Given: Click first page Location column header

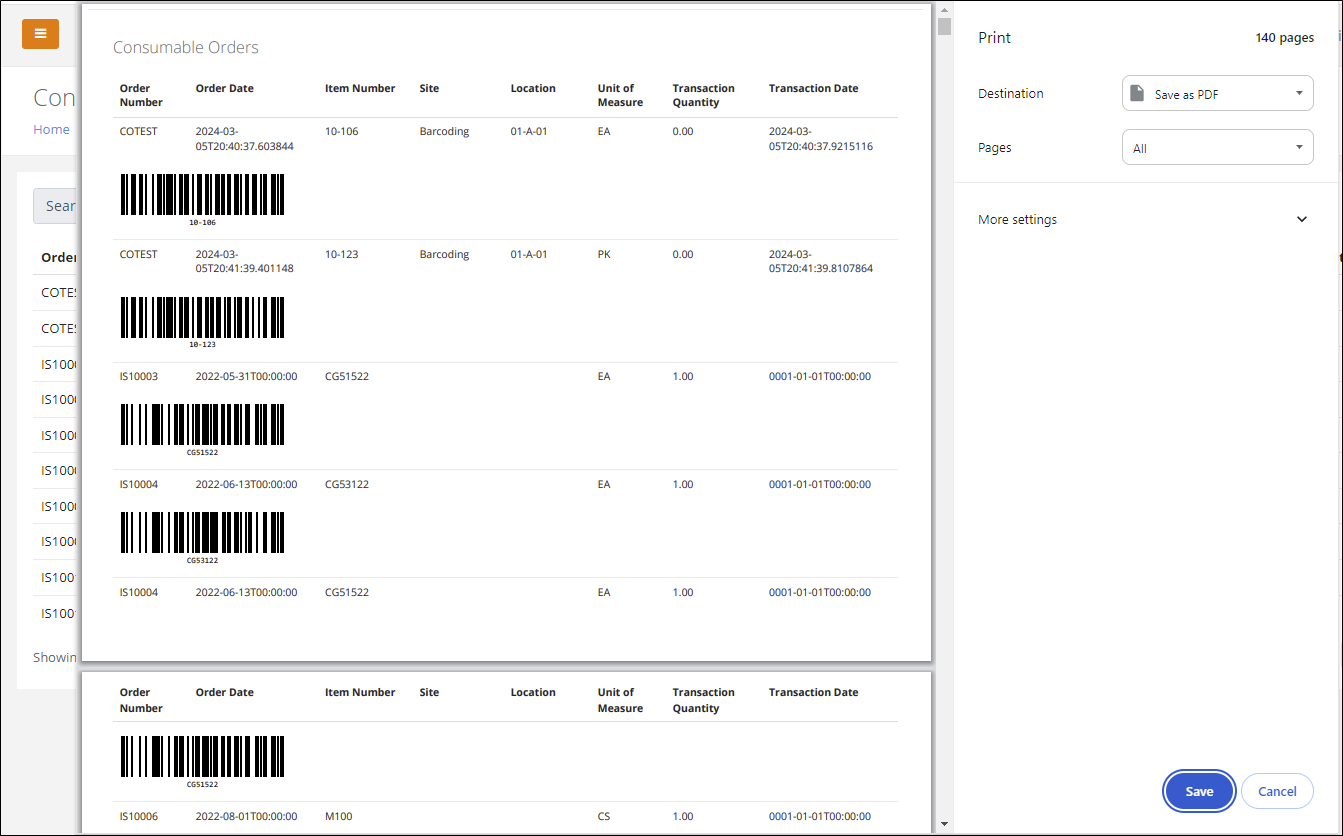Looking at the screenshot, I should [x=533, y=88].
